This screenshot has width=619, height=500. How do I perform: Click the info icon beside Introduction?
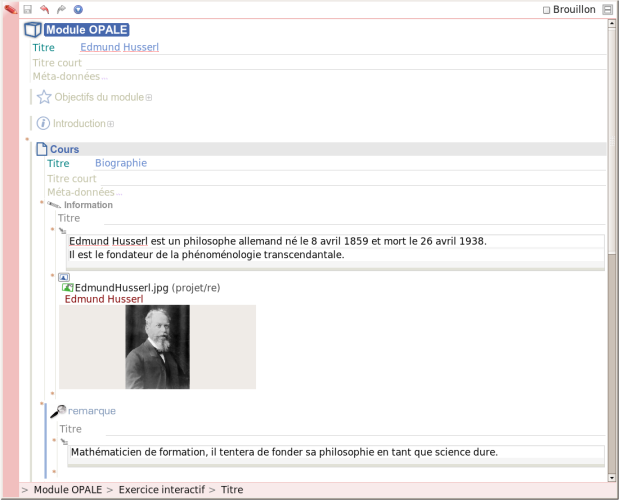[x=43, y=123]
